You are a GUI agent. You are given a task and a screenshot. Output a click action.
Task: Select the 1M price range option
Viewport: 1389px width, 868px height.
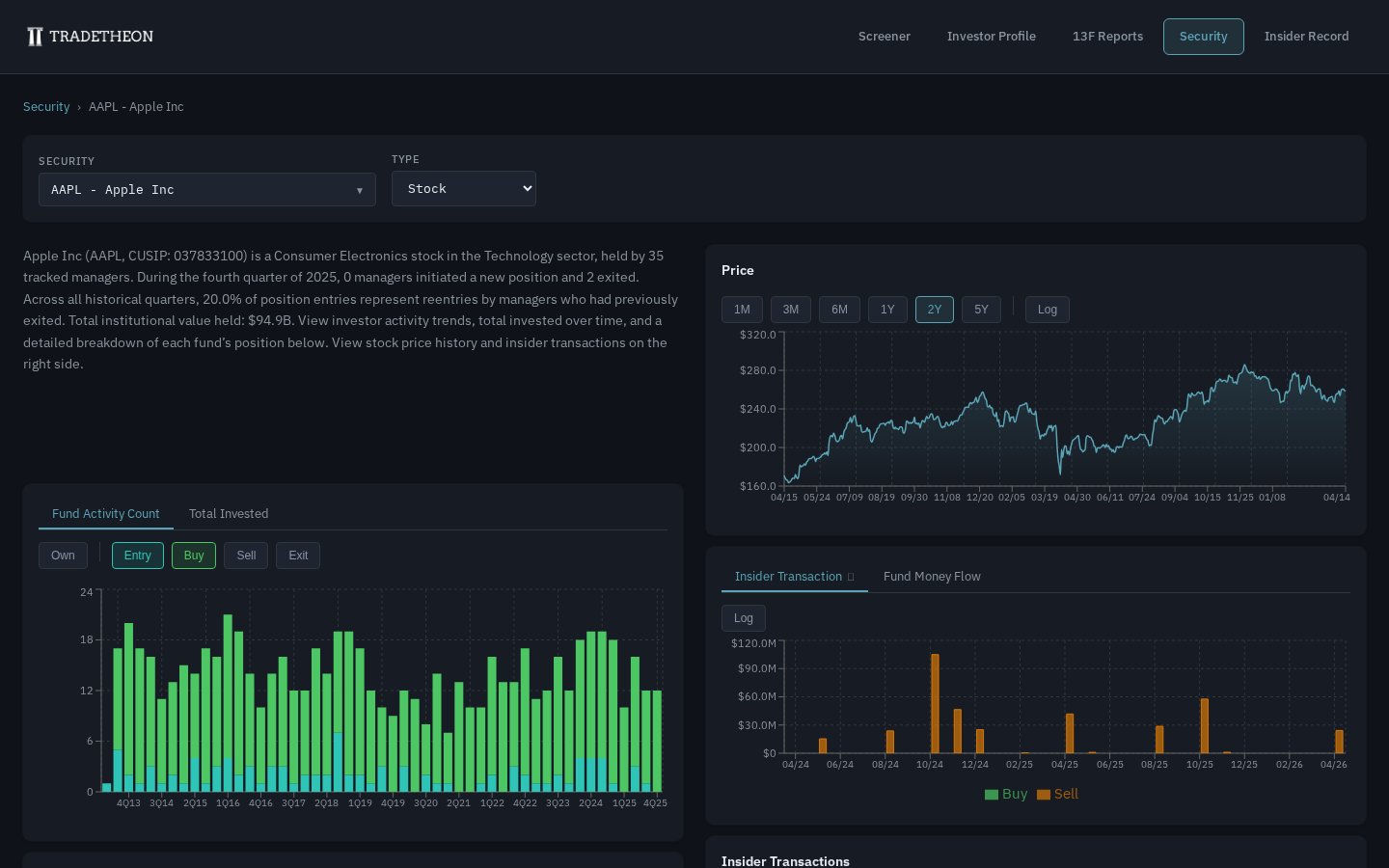[742, 310]
